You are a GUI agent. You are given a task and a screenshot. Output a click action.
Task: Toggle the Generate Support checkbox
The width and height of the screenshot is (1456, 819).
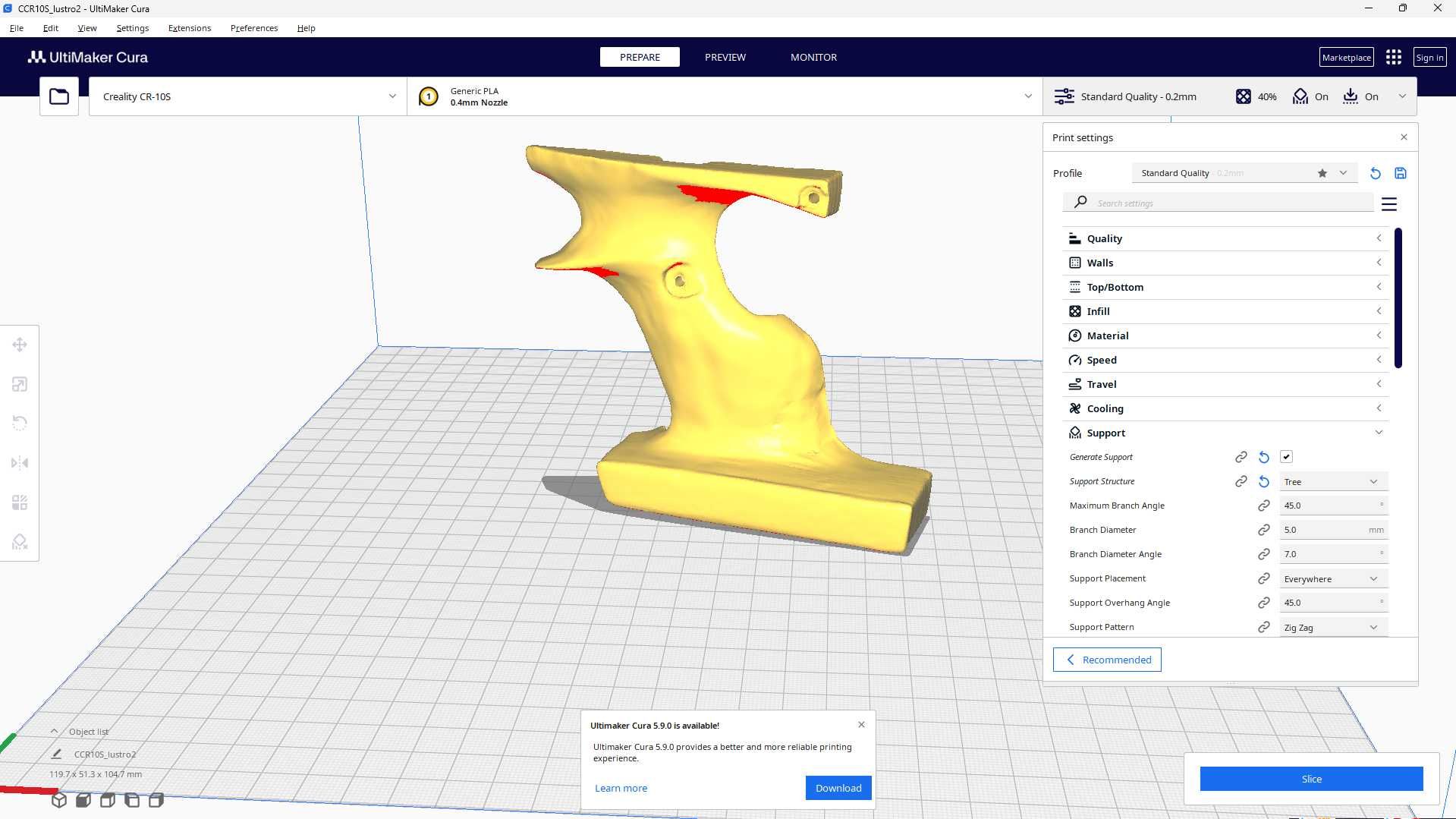(1287, 457)
